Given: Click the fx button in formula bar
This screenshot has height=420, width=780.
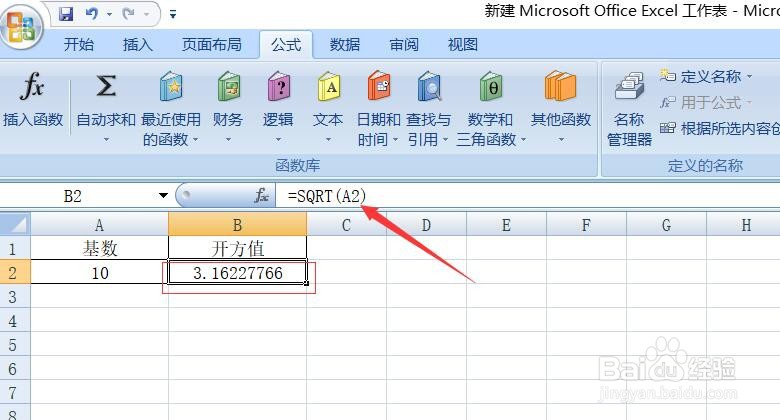Looking at the screenshot, I should click(x=262, y=196).
